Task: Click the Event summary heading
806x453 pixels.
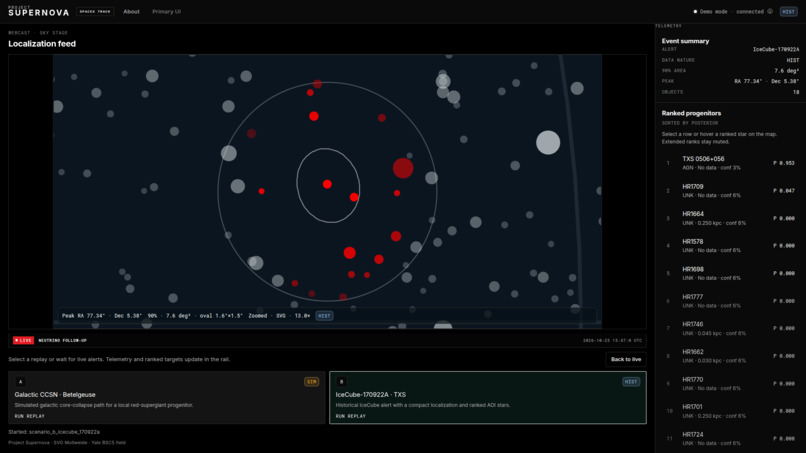Action: tap(685, 41)
